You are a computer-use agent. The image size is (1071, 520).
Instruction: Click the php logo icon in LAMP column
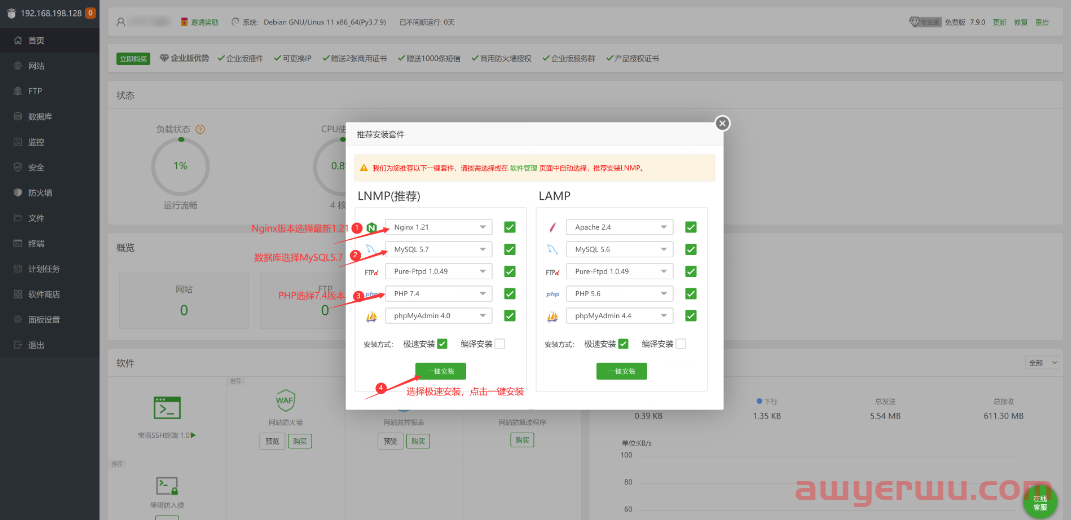(x=552, y=295)
